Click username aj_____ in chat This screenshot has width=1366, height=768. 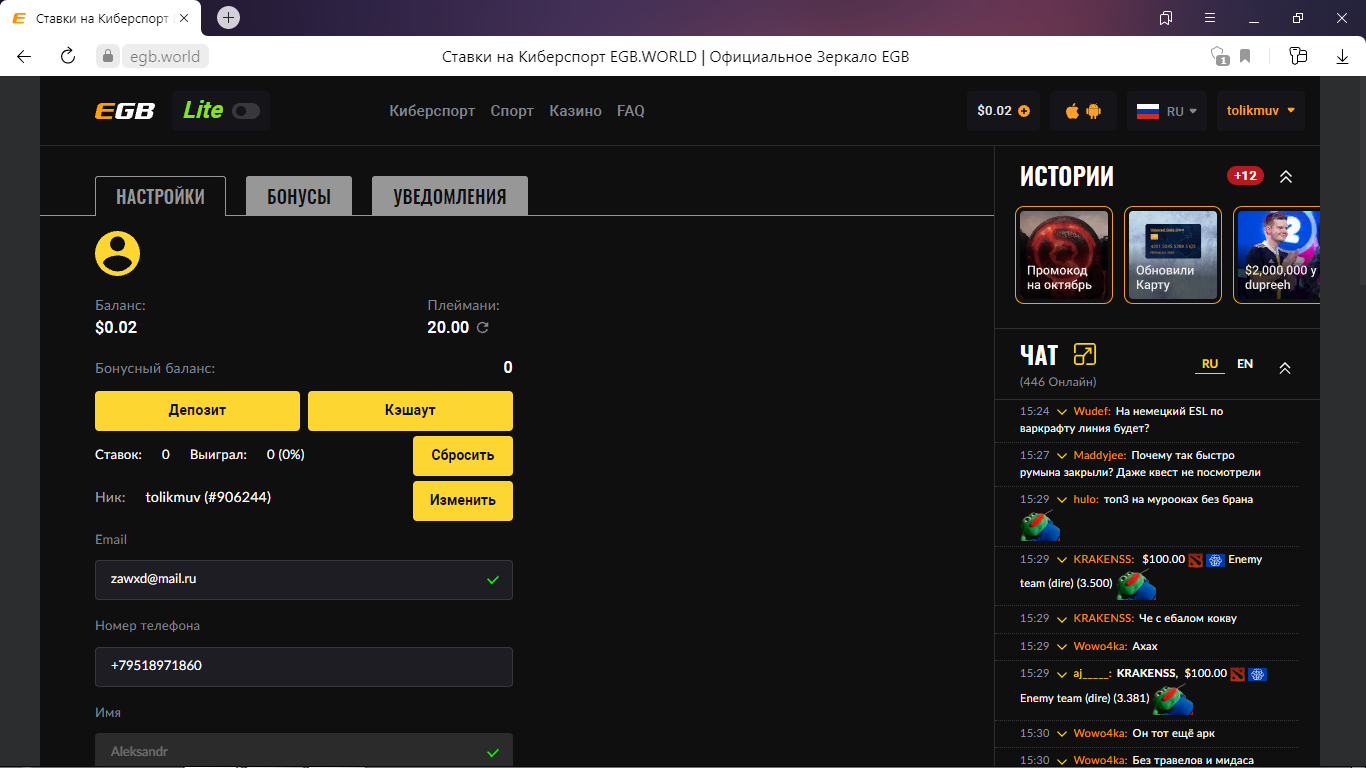click(1093, 673)
